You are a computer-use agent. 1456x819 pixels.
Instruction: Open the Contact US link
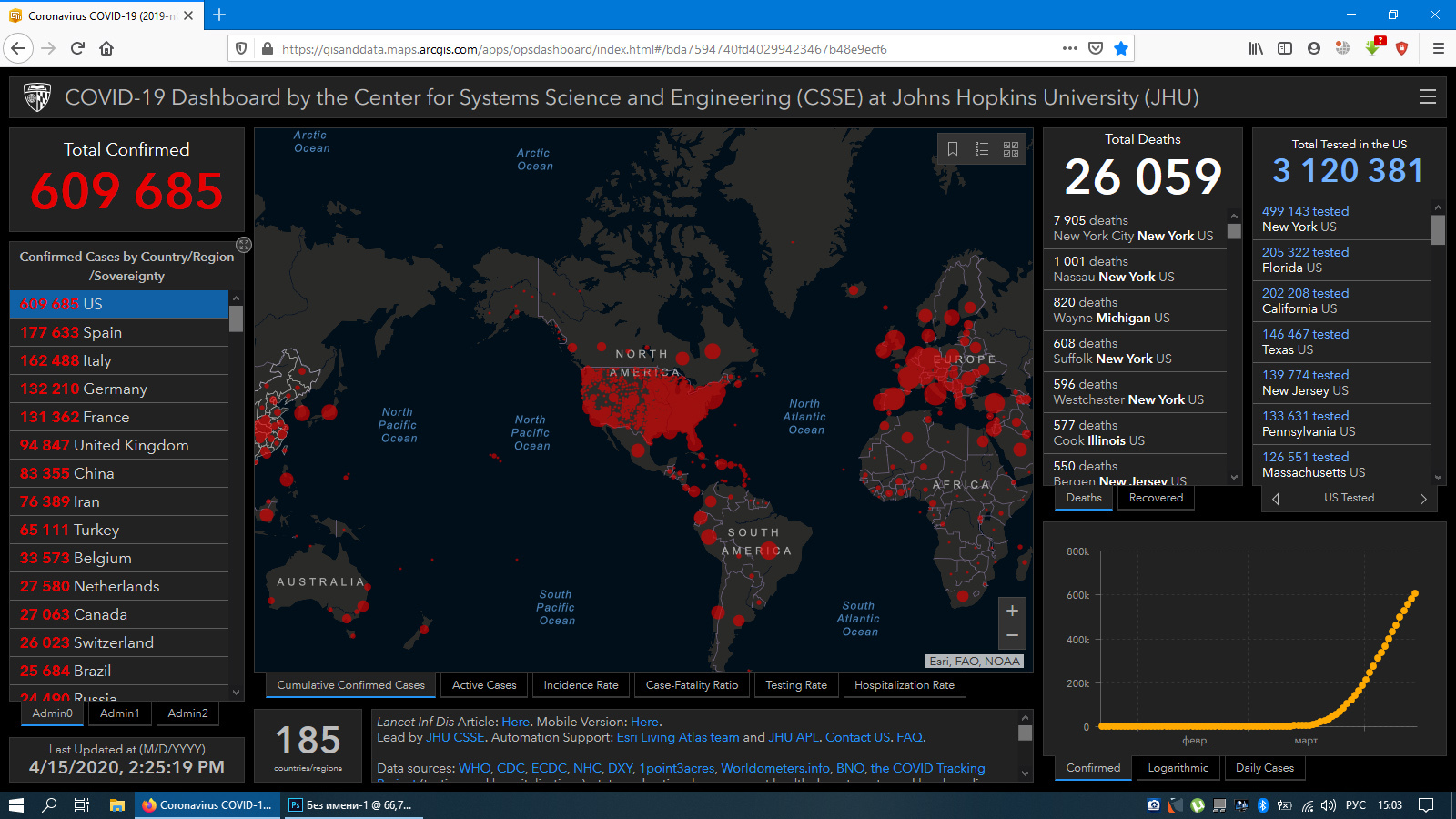(x=858, y=737)
